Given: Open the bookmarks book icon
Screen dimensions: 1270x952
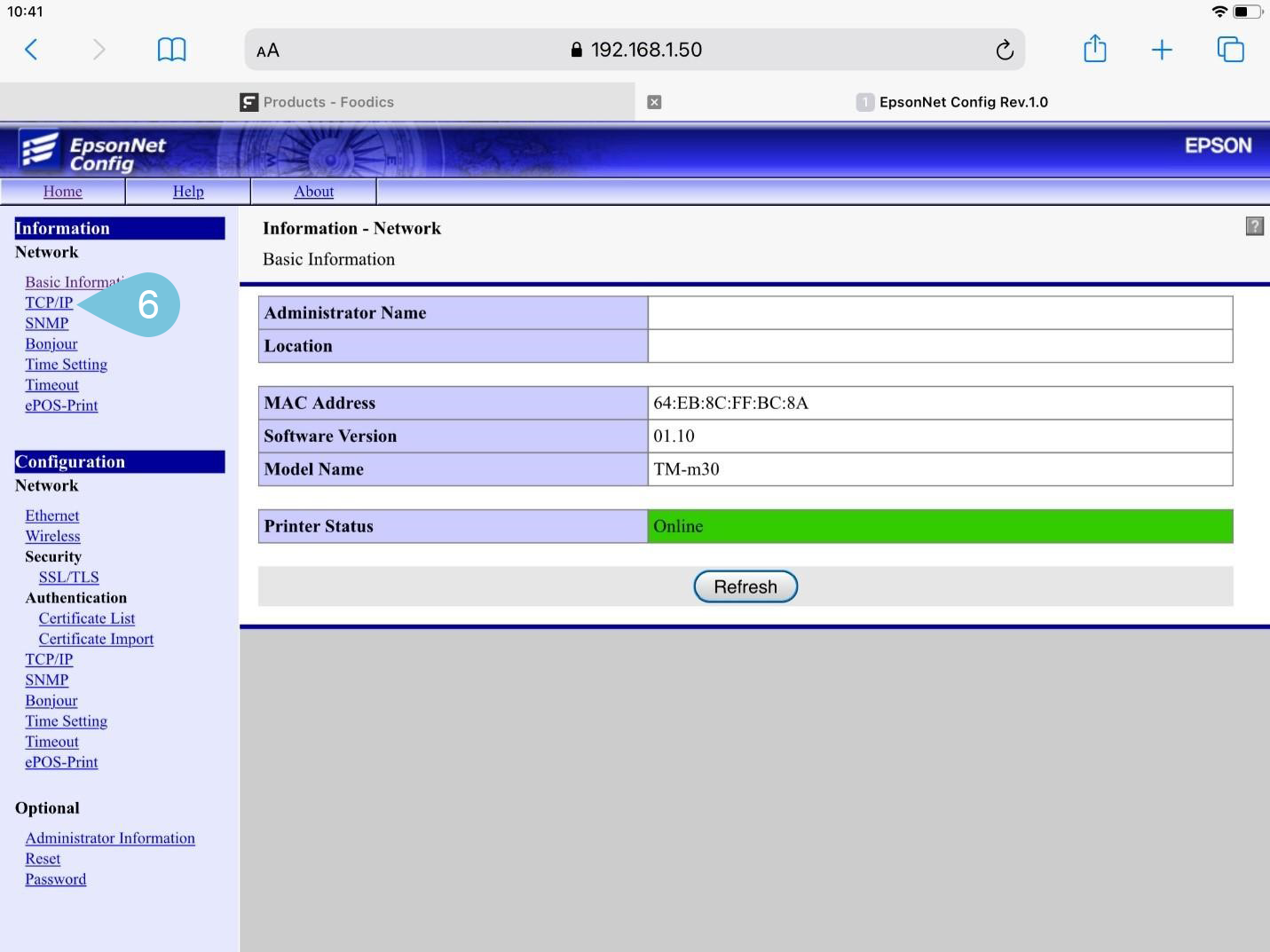Looking at the screenshot, I should click(x=171, y=50).
